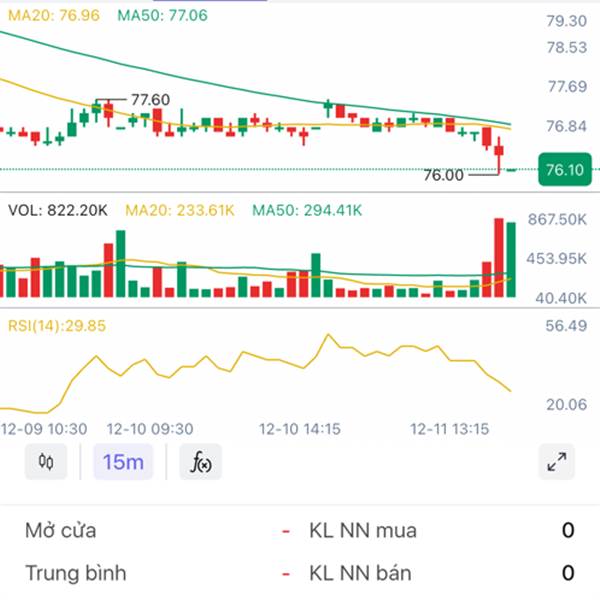The height and width of the screenshot is (600, 600).
Task: Tap the green 76.10 current price tag
Action: (x=565, y=170)
